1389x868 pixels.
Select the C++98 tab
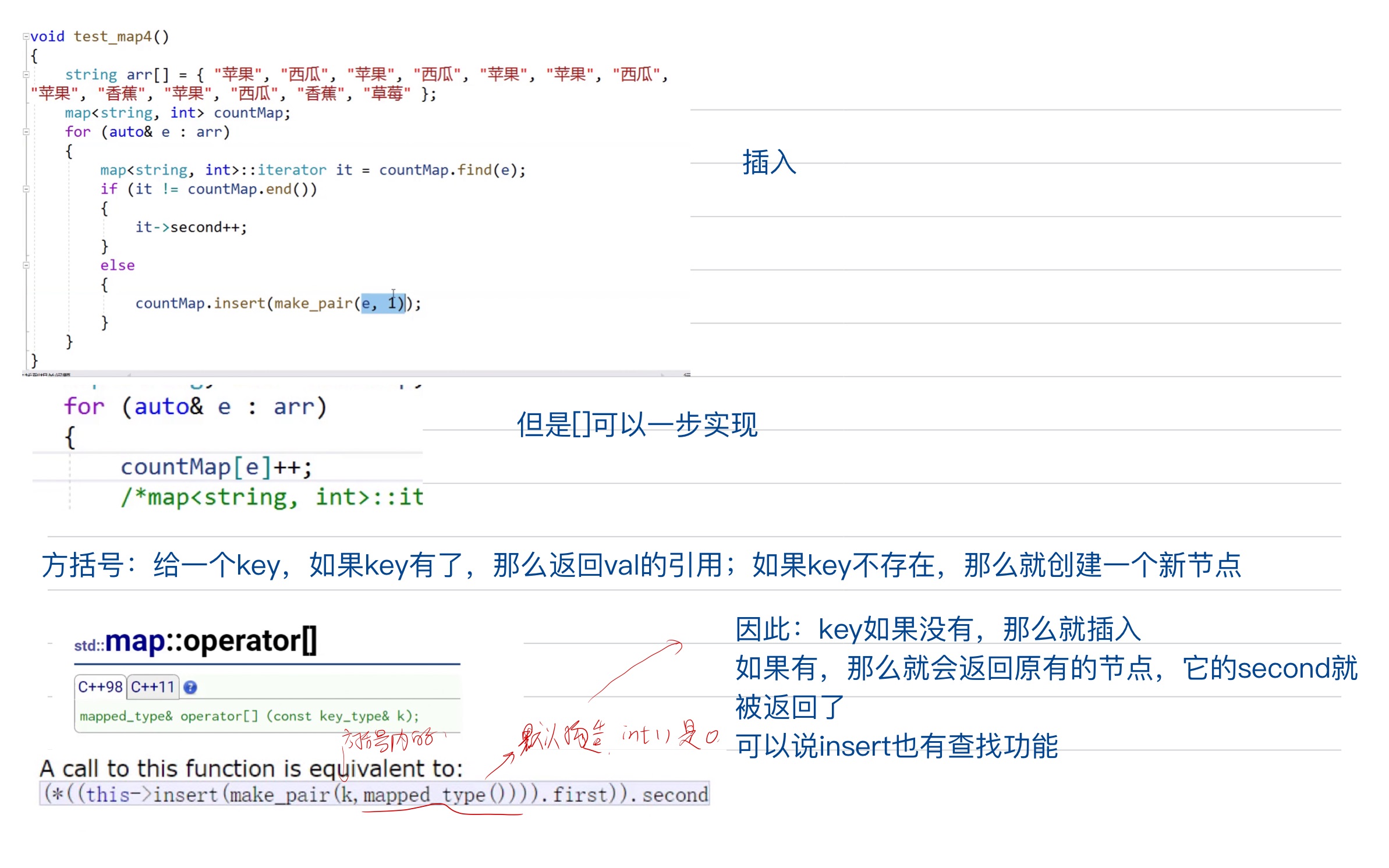tap(99, 687)
